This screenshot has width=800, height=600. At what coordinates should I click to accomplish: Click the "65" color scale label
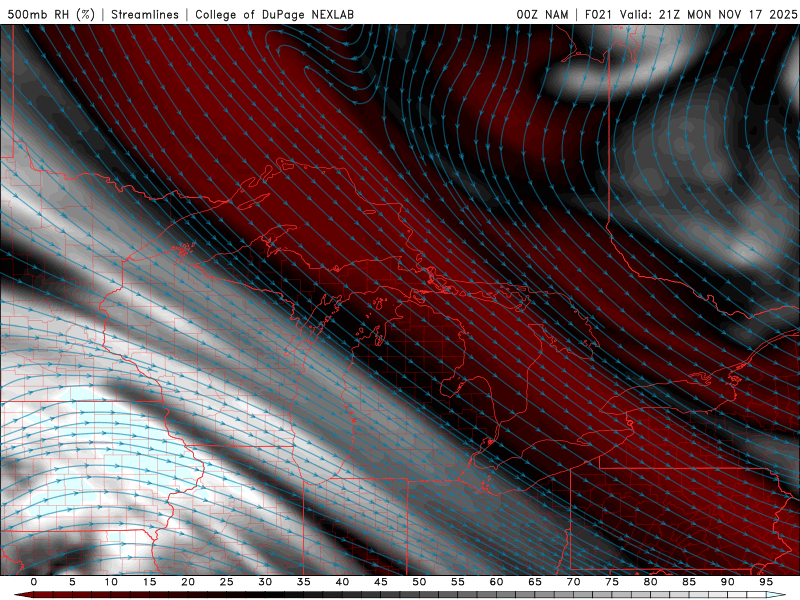coord(535,582)
